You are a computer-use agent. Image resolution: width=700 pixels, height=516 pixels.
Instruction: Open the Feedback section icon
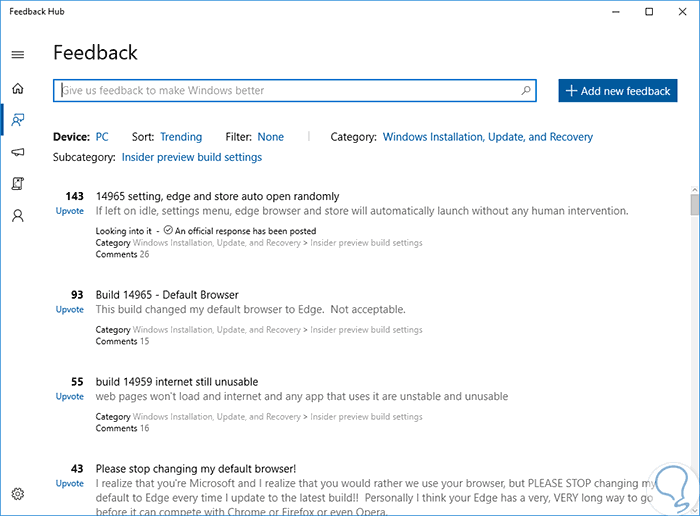(x=18, y=120)
